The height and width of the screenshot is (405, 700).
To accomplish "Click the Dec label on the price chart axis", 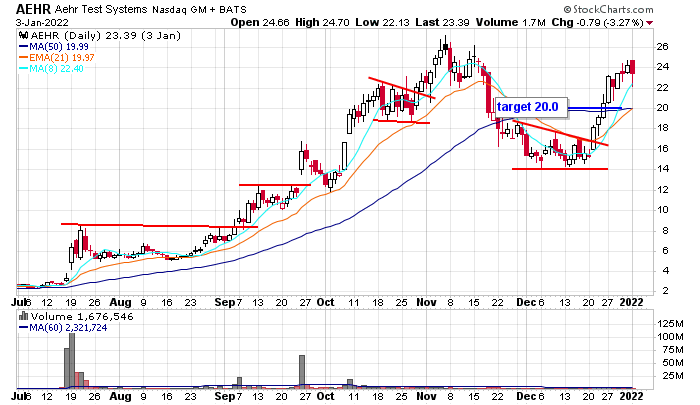I will point(526,302).
